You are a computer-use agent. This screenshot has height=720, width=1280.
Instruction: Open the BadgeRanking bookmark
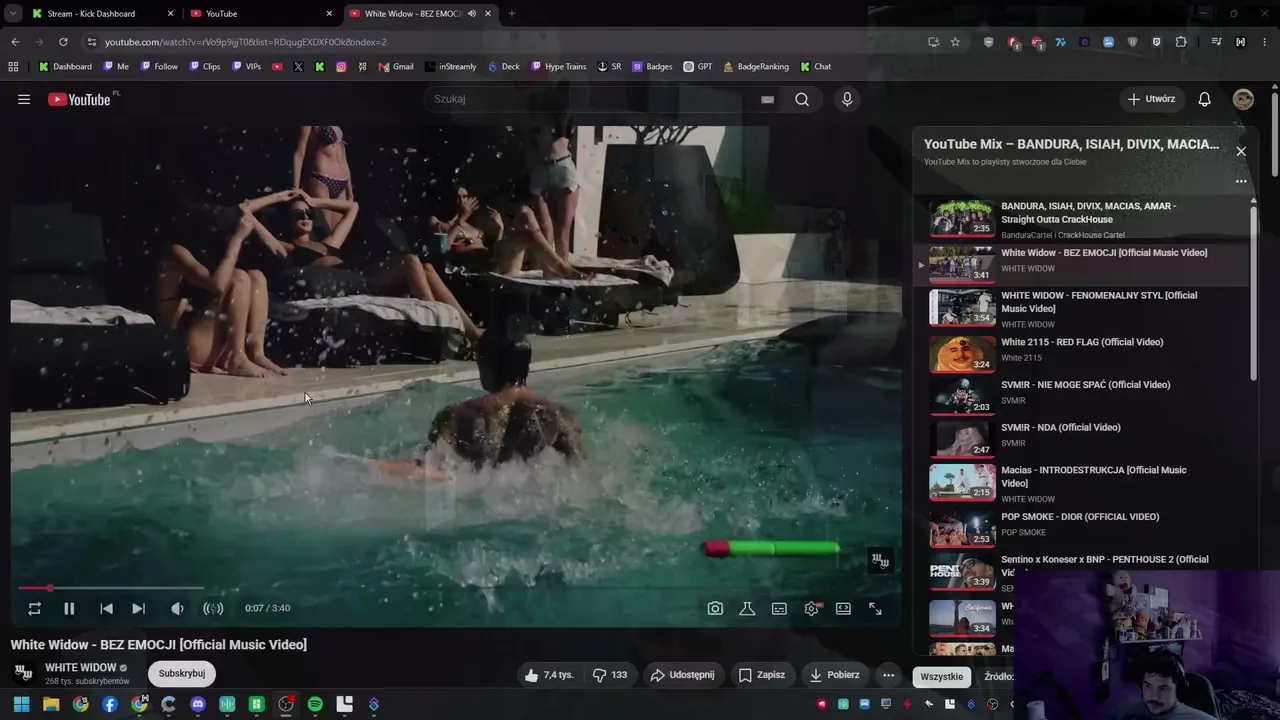[x=755, y=67]
